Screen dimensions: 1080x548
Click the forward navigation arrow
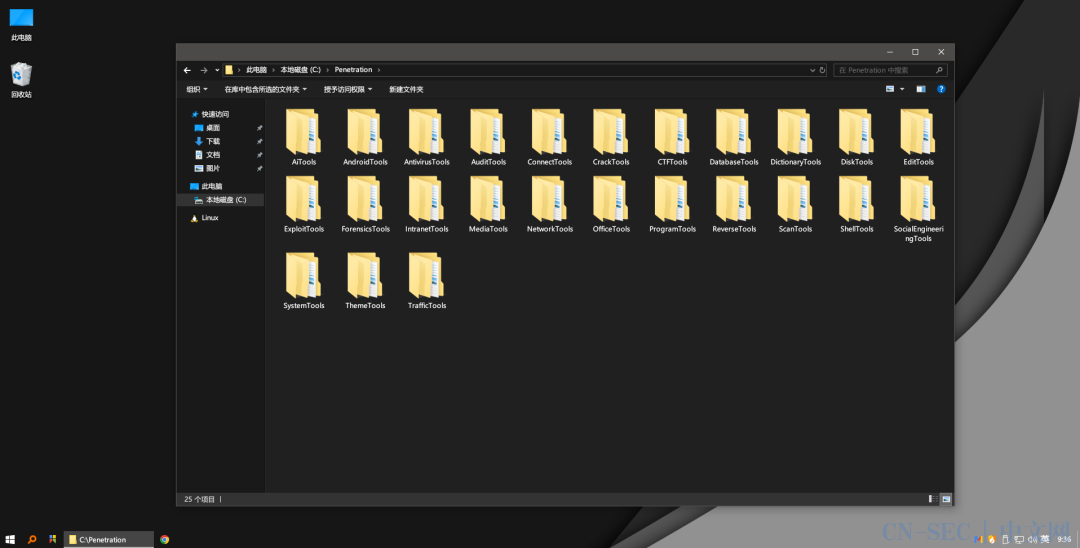tap(204, 70)
